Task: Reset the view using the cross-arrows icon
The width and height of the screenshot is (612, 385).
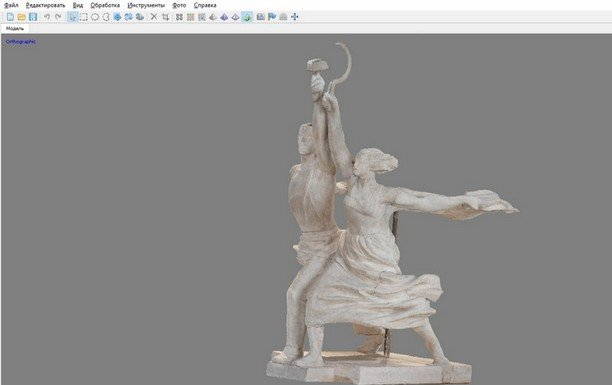Action: tap(295, 17)
